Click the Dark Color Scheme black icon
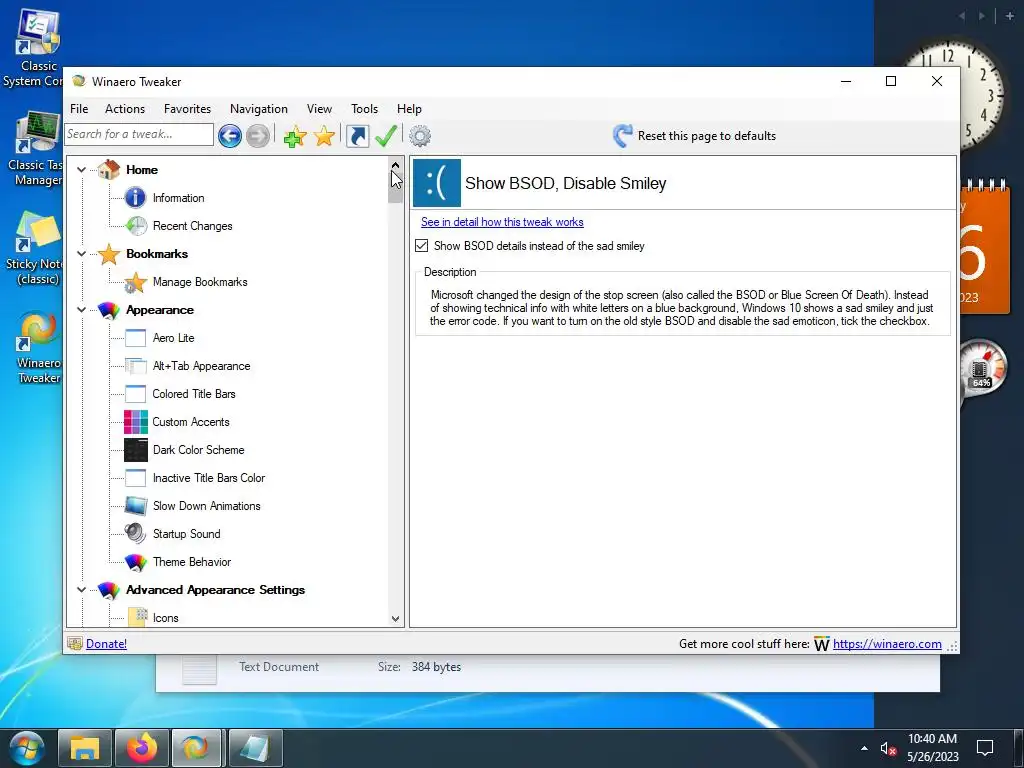Image resolution: width=1024 pixels, height=768 pixels. 136,450
